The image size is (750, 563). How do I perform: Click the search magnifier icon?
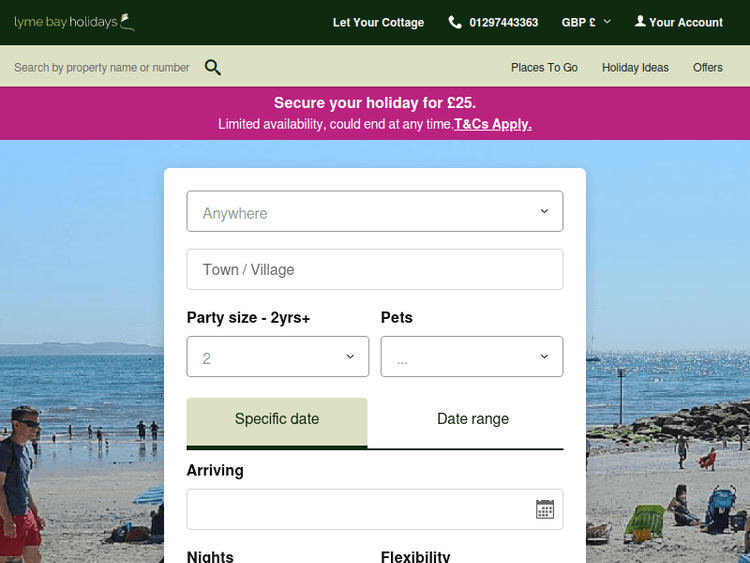click(x=213, y=68)
